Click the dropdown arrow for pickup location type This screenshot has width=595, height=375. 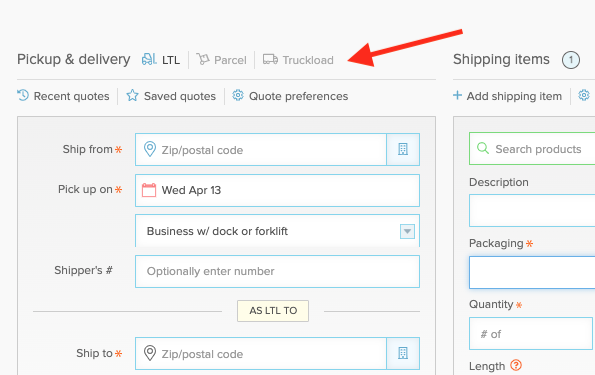[x=407, y=231]
